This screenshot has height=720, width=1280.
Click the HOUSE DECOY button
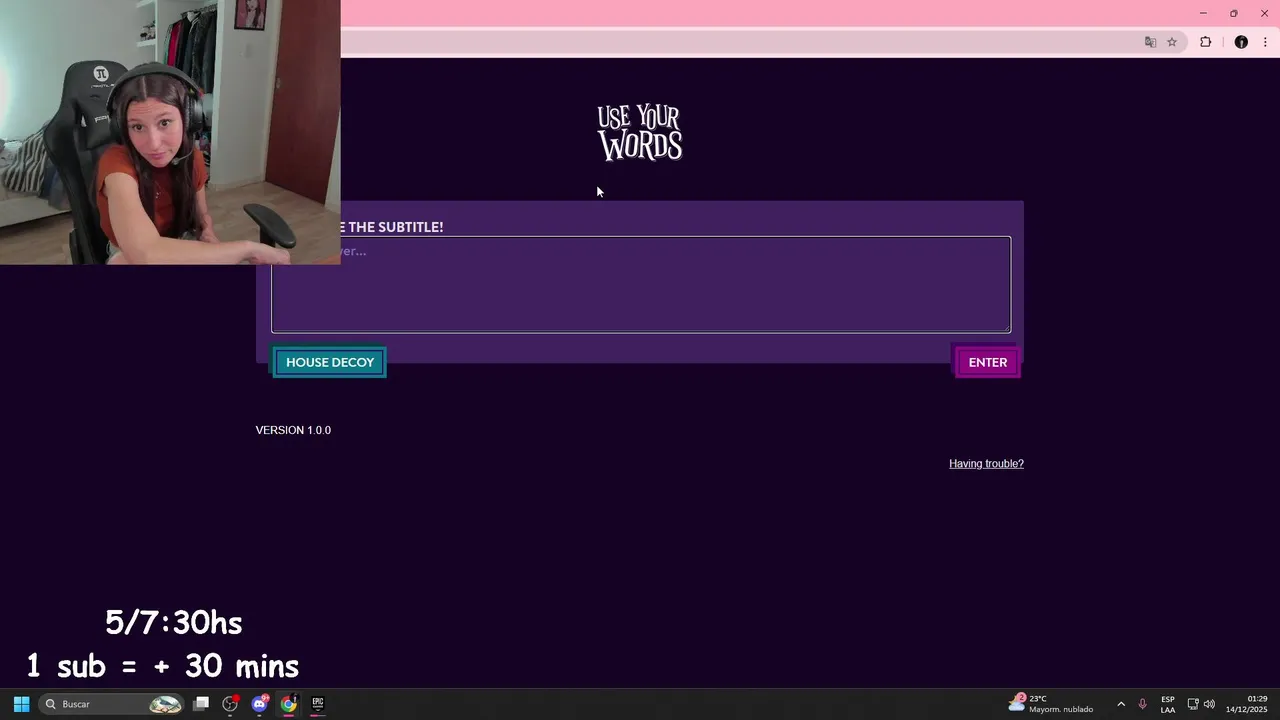pyautogui.click(x=330, y=362)
